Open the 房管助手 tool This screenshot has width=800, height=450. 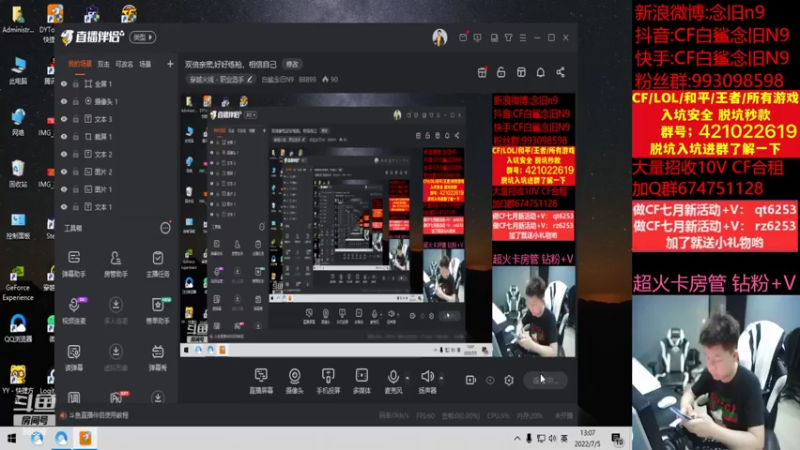116,264
